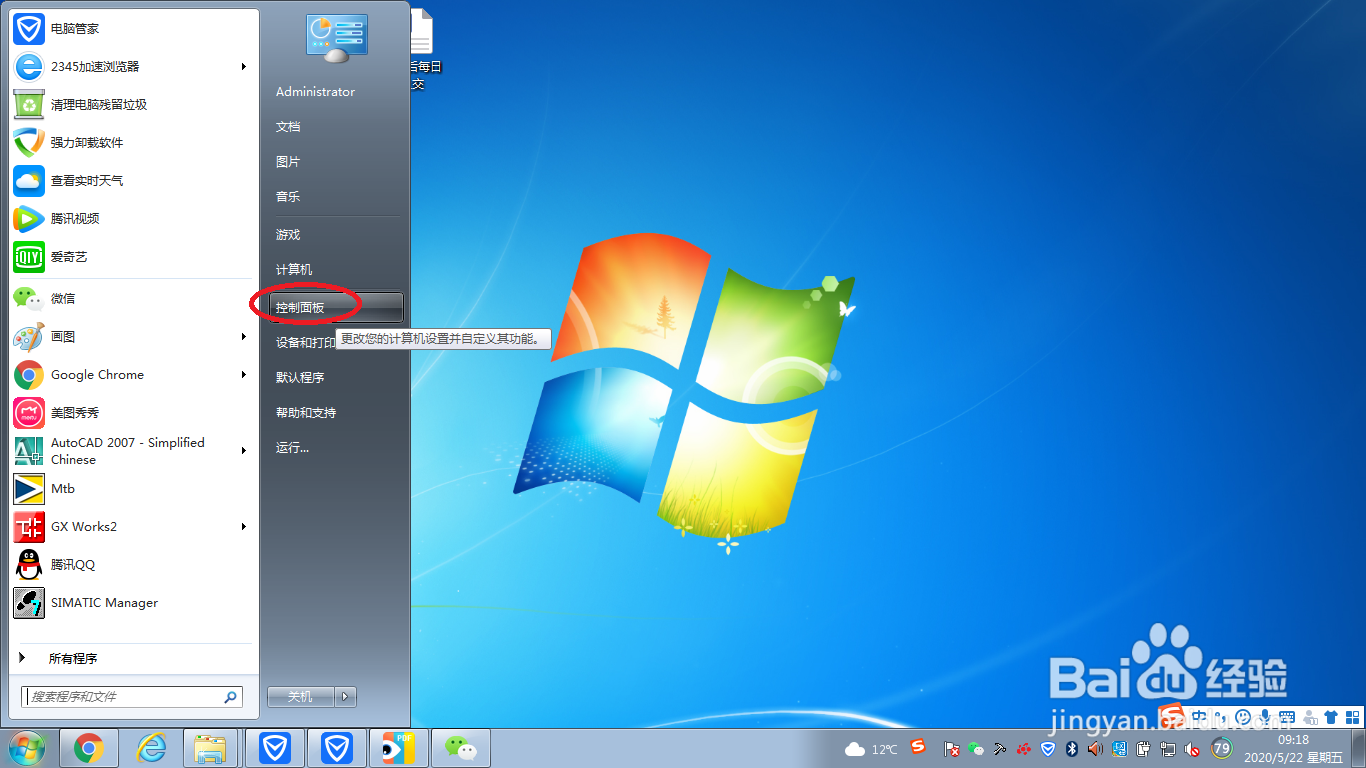
Task: Click the 关机 (Shut down) button
Action: pos(301,697)
